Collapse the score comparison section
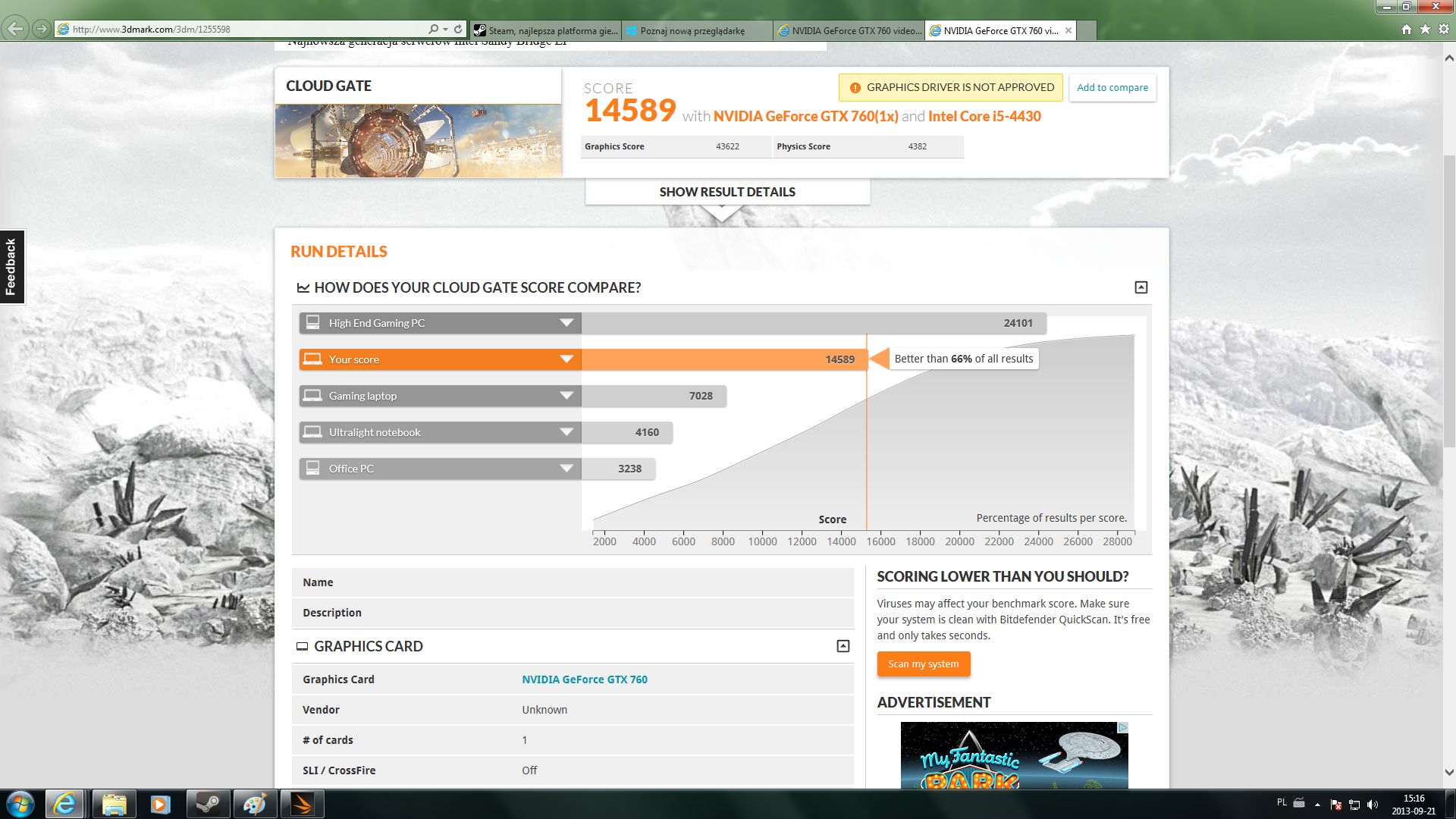This screenshot has height=819, width=1456. [x=1141, y=287]
